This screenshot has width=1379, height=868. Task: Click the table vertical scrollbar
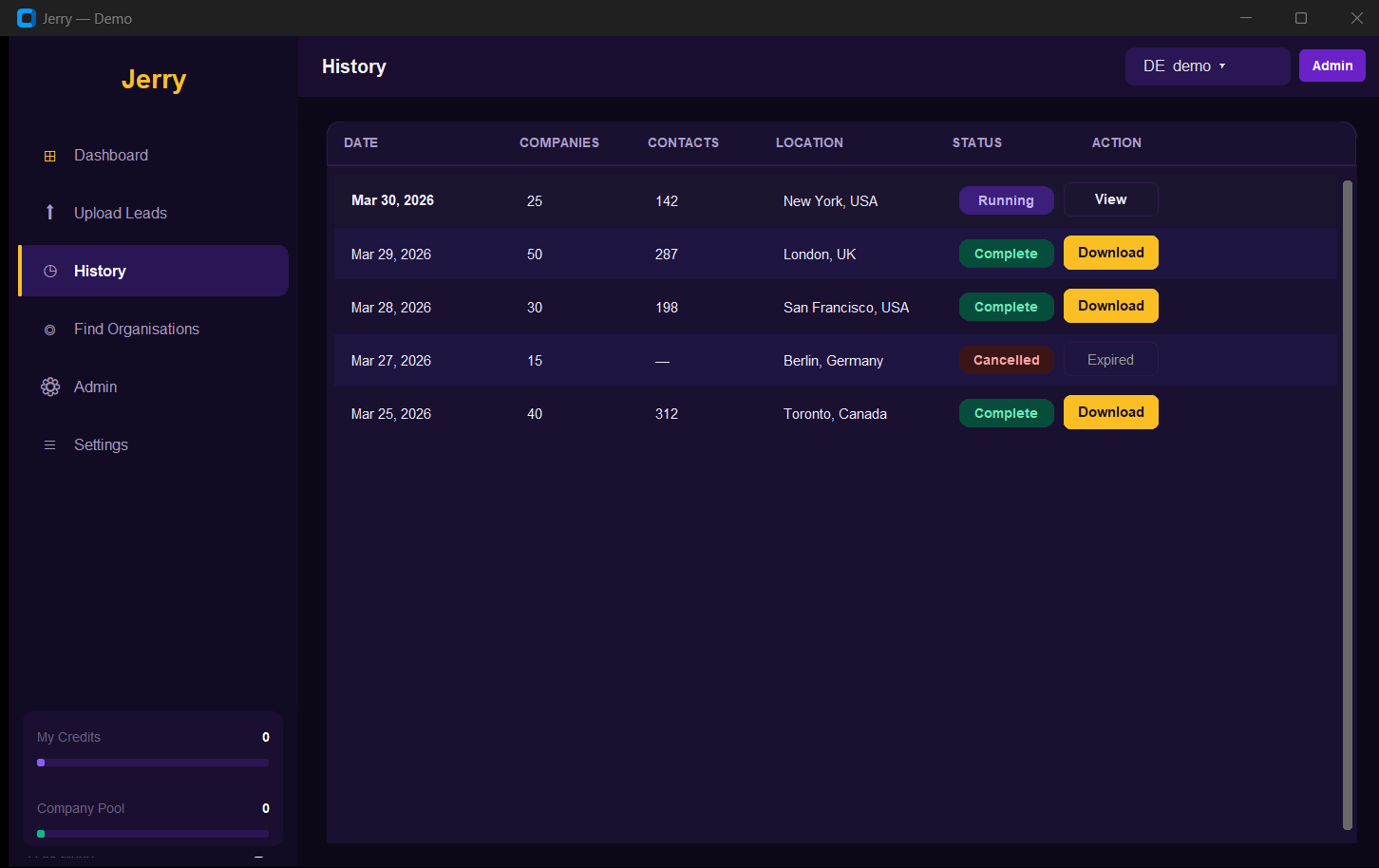(1347, 504)
